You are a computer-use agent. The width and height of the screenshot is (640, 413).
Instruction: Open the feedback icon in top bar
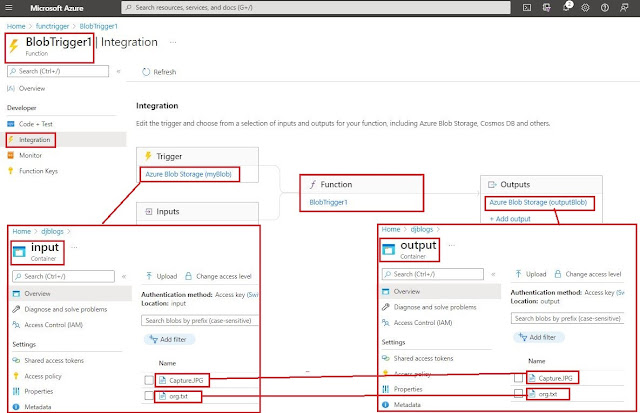pos(624,8)
